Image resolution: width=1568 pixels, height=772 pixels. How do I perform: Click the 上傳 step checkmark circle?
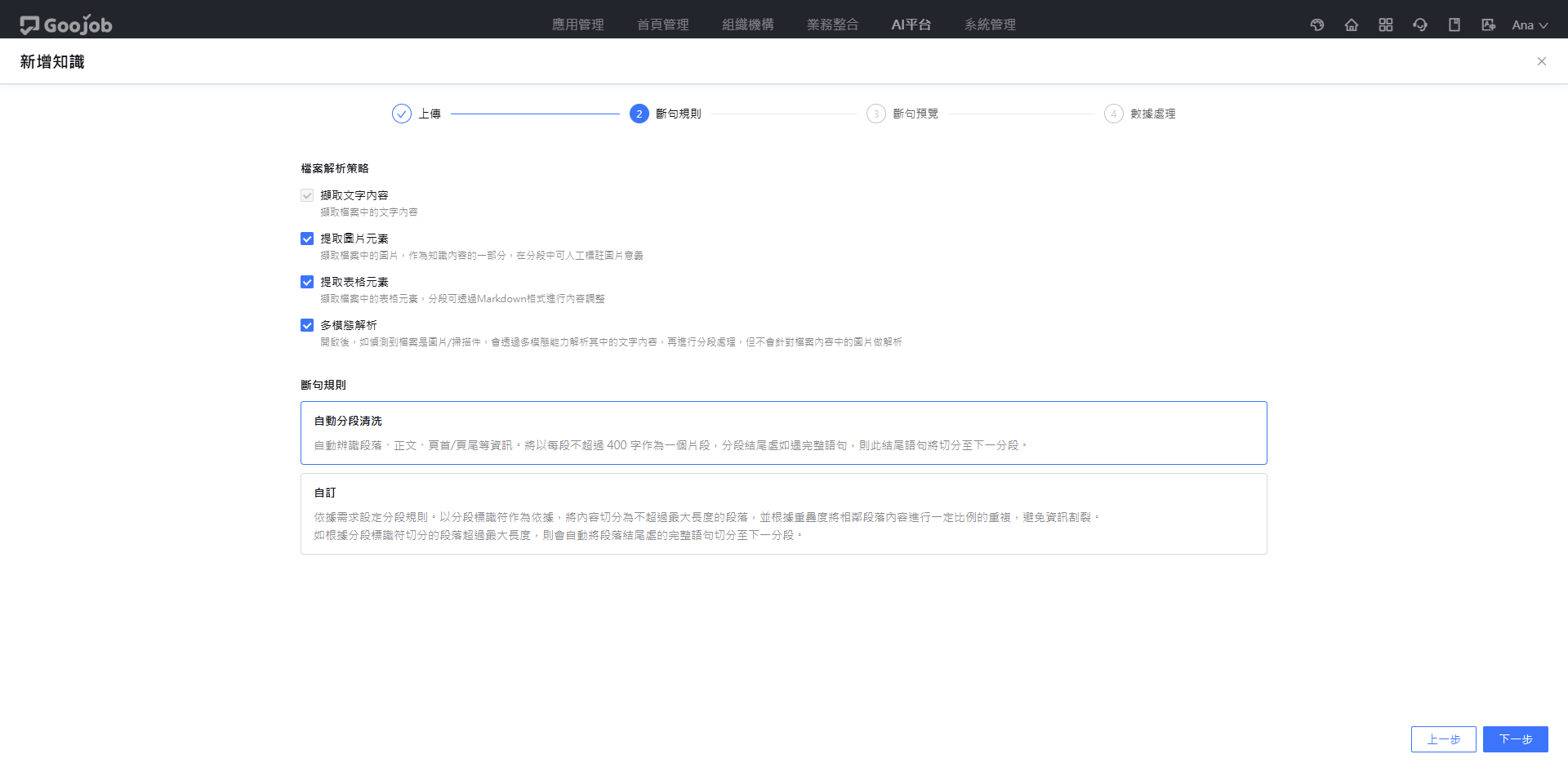[402, 114]
